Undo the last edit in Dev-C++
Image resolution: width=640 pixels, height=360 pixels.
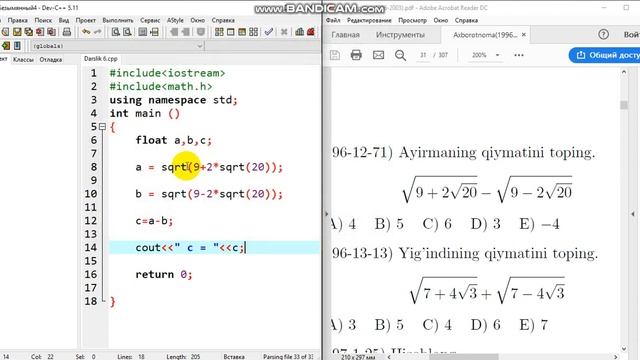[x=86, y=32]
